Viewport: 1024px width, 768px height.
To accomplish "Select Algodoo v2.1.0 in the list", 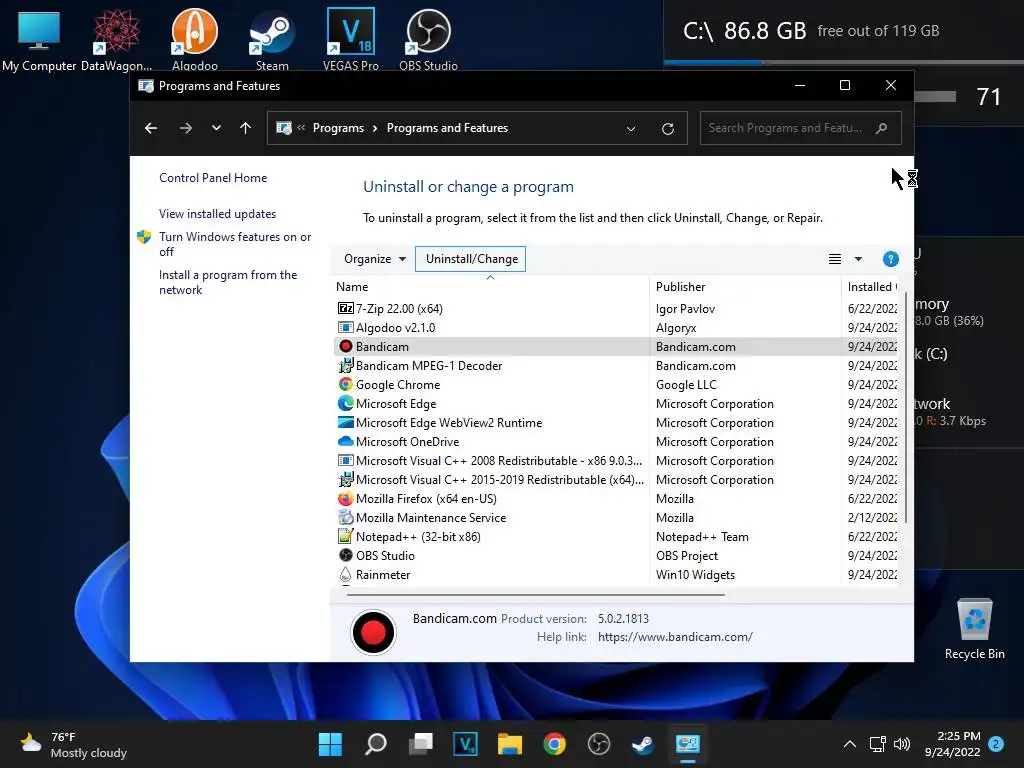I will click(x=616, y=327).
